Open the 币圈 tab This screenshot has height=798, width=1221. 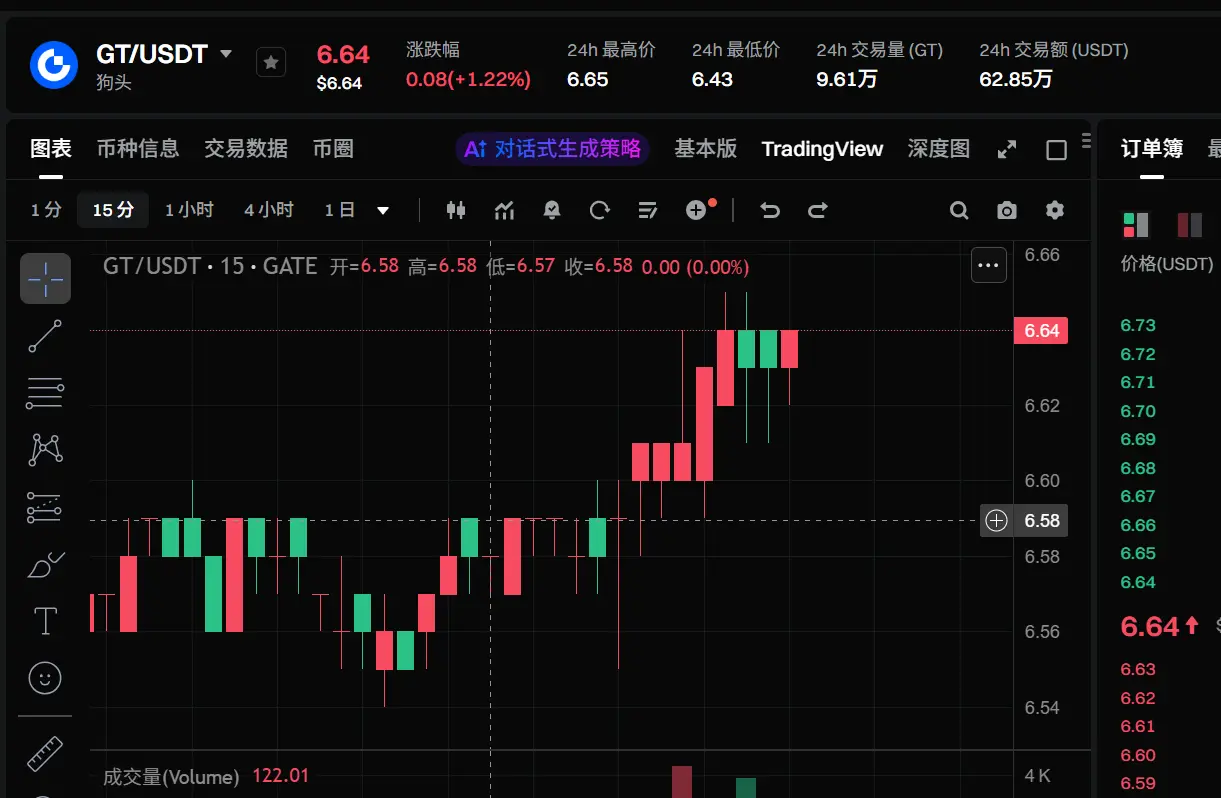click(333, 149)
